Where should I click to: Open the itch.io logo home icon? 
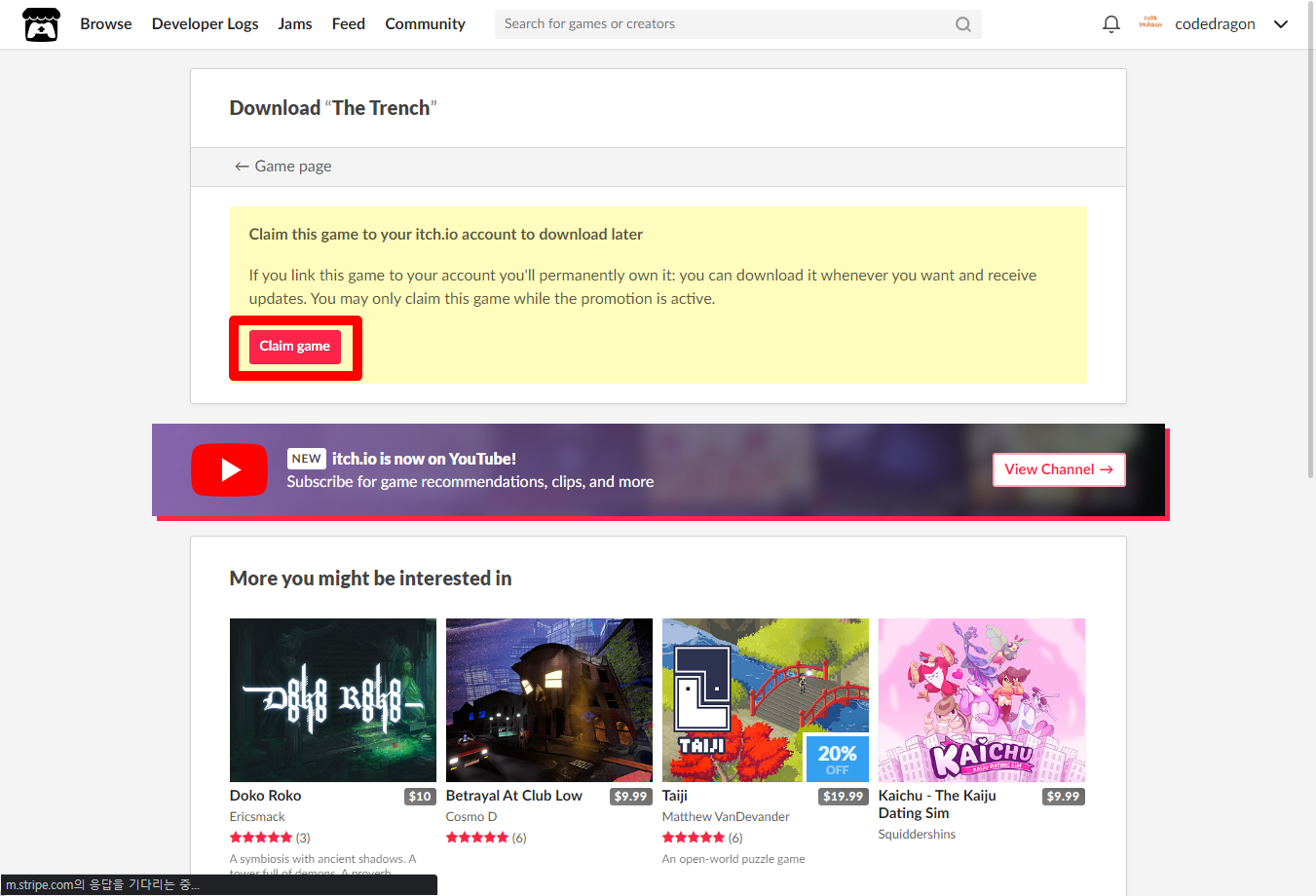pyautogui.click(x=41, y=24)
